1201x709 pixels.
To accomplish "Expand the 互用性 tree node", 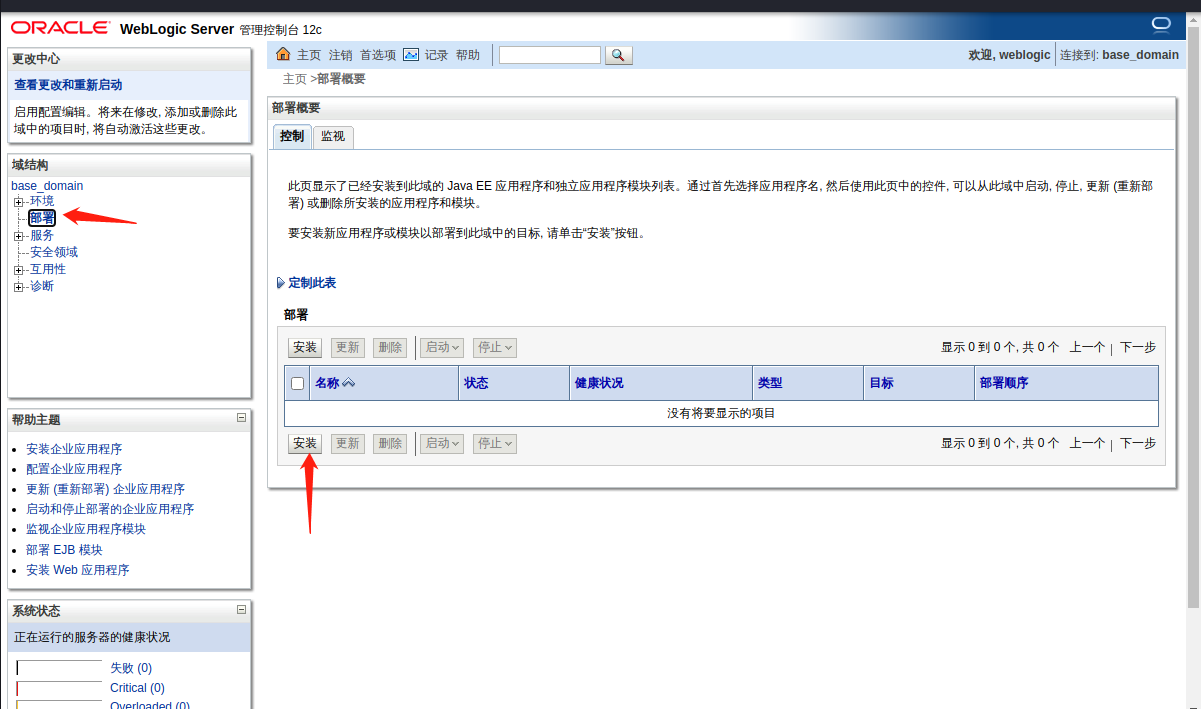I will (x=18, y=270).
